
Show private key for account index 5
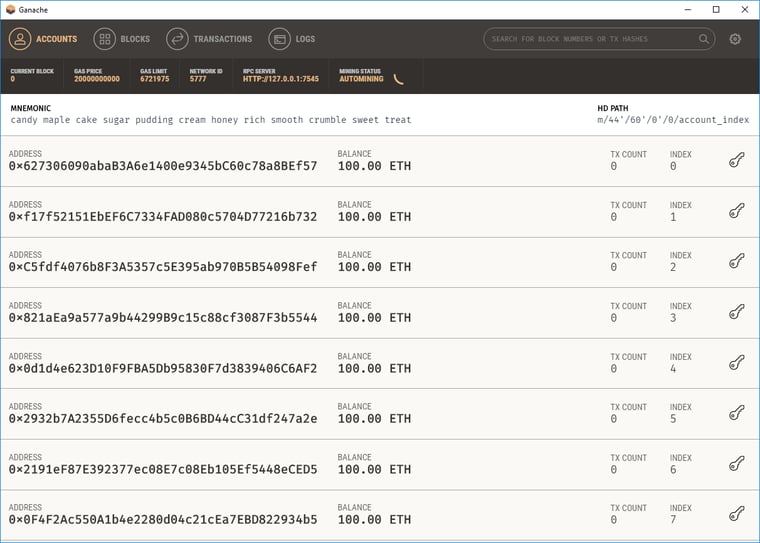coord(736,413)
